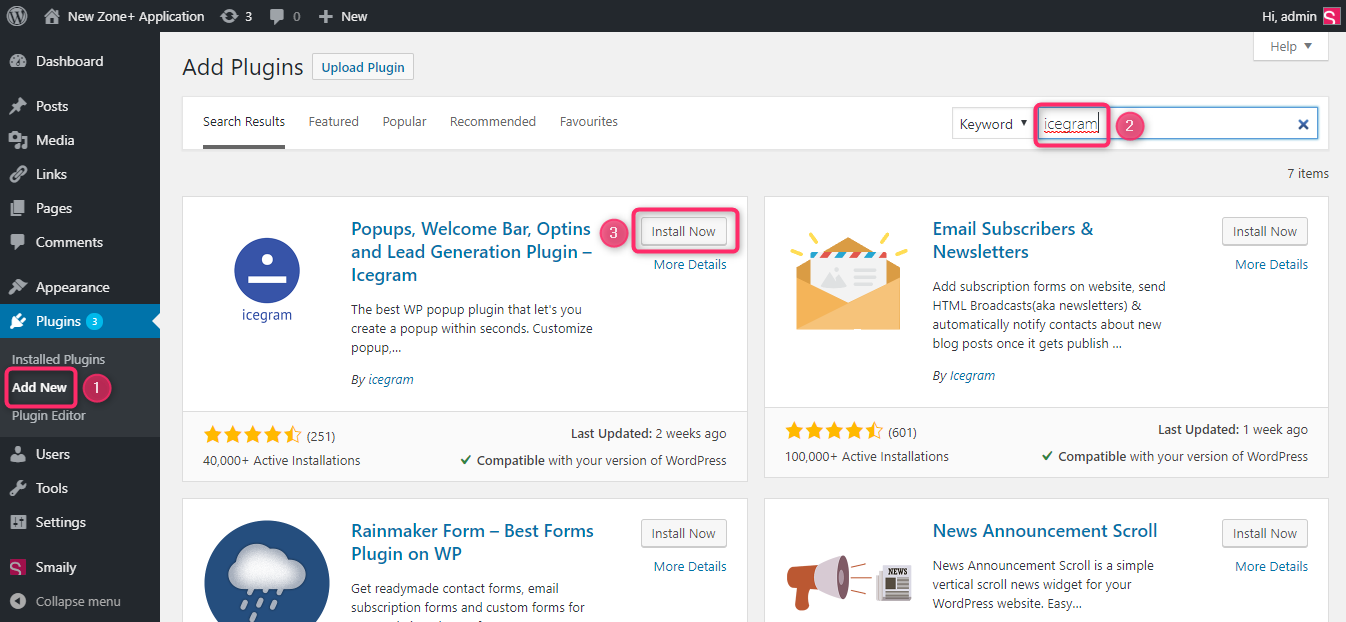Open Dashboard from the sidebar
The height and width of the screenshot is (622, 1346).
[x=80, y=61]
